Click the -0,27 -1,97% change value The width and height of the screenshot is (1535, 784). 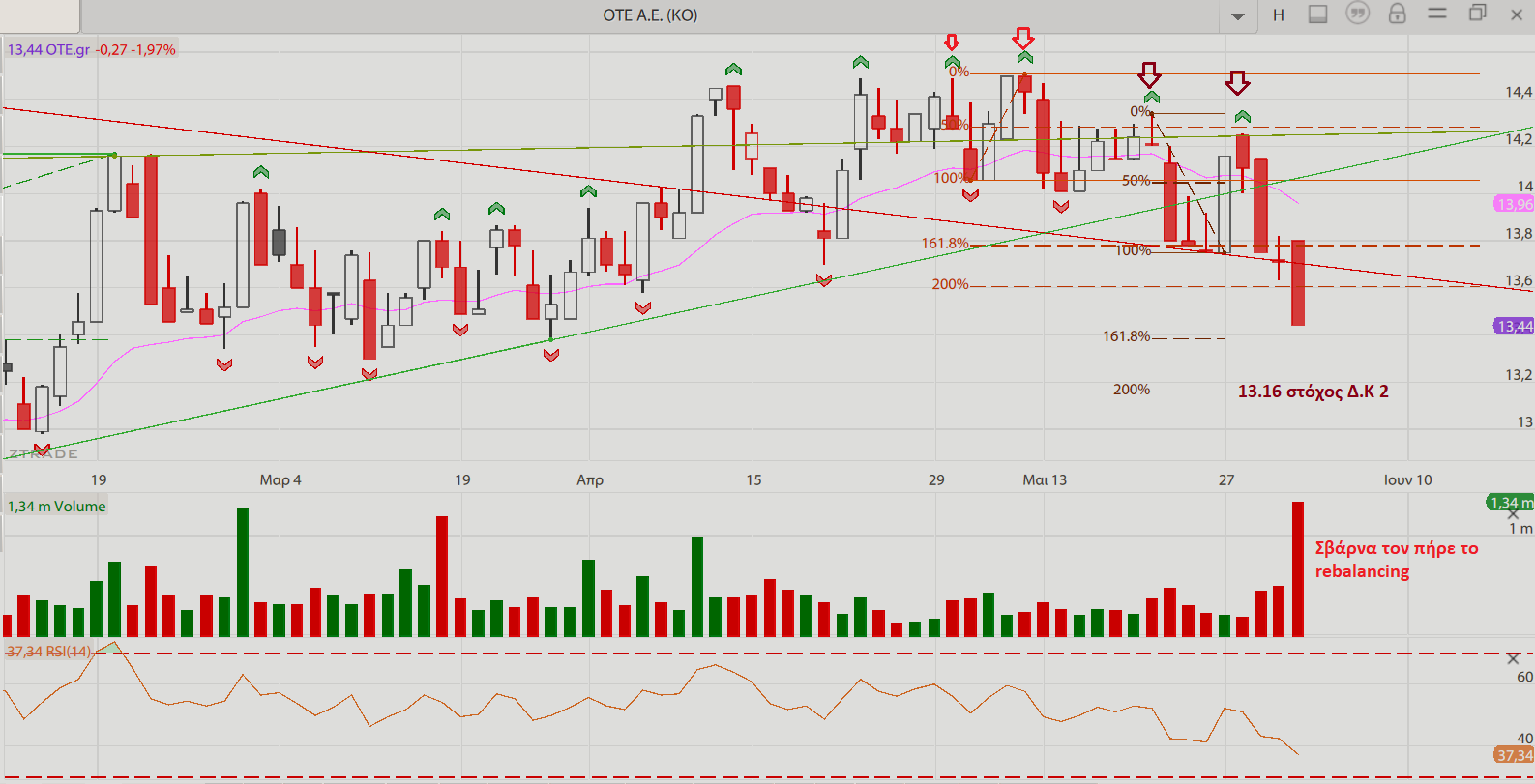tap(136, 49)
